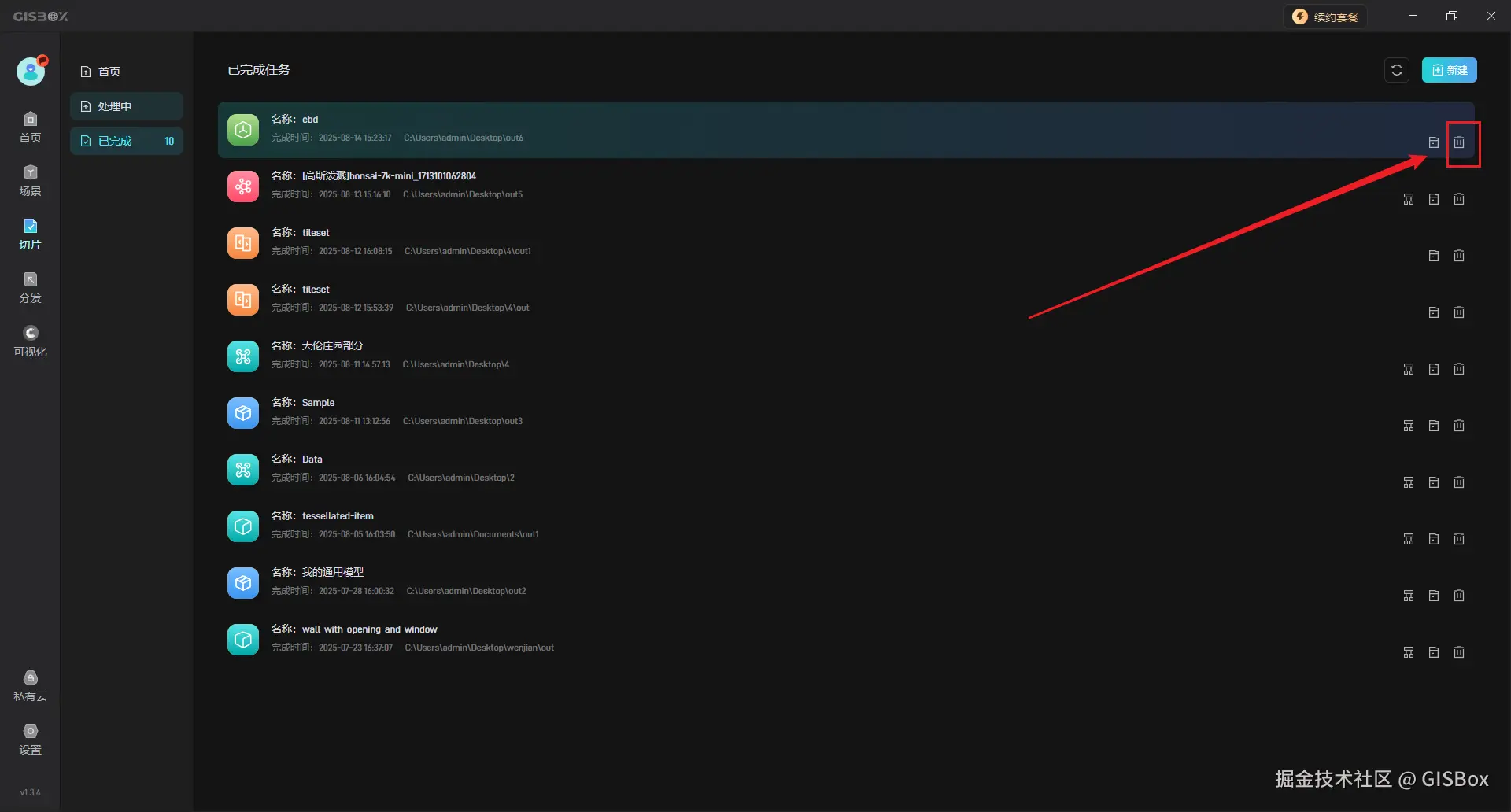The height and width of the screenshot is (812, 1511).
Task: Refresh the completed task list
Action: (x=1397, y=70)
